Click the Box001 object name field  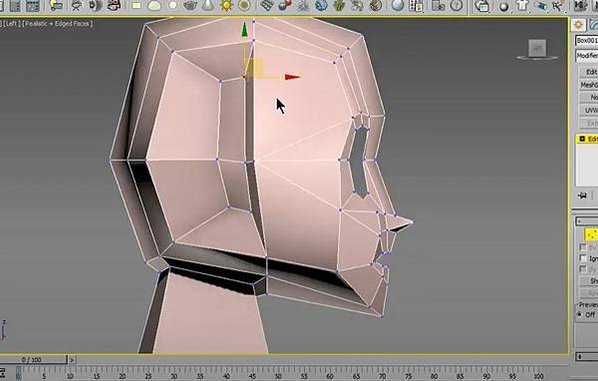(x=587, y=40)
